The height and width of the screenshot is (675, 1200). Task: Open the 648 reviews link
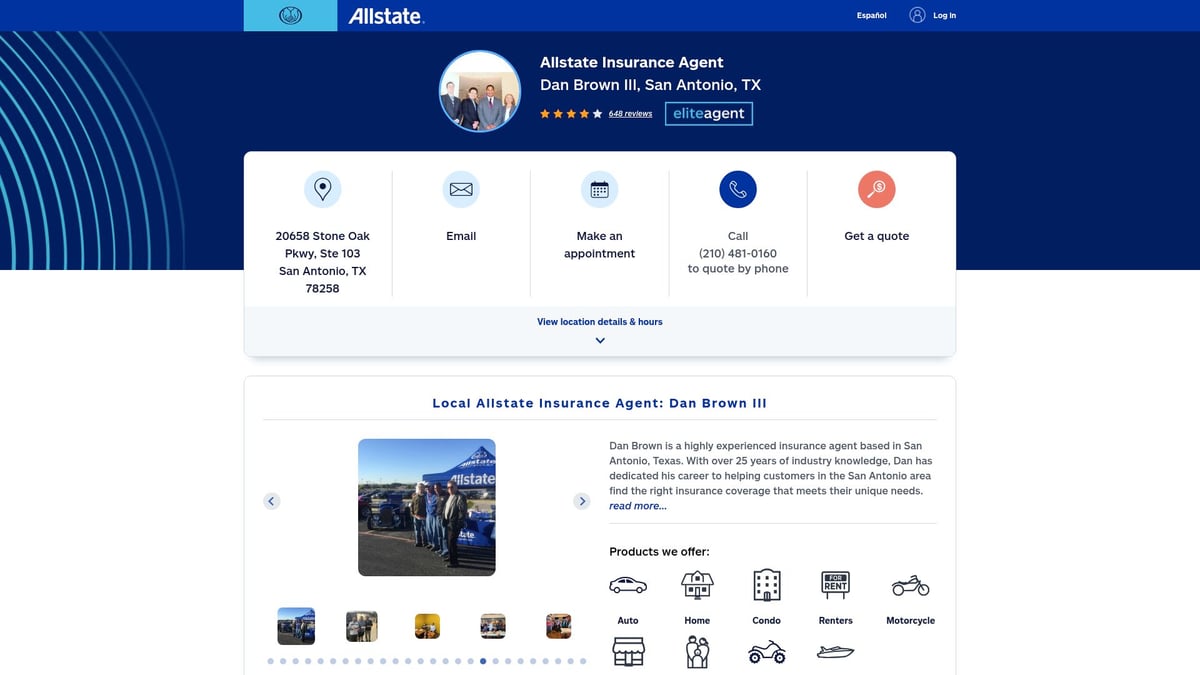pos(630,114)
